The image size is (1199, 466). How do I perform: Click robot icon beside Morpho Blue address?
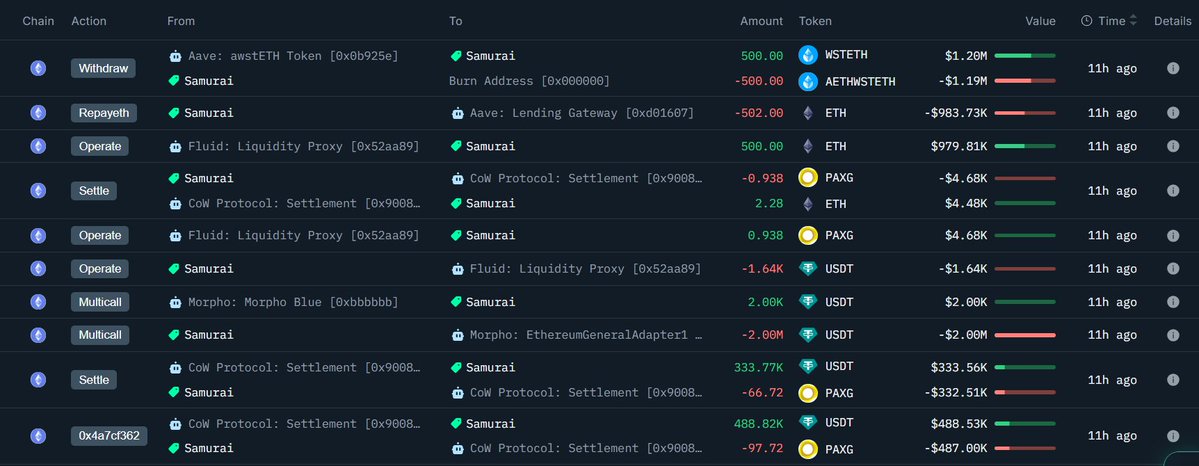click(176, 302)
